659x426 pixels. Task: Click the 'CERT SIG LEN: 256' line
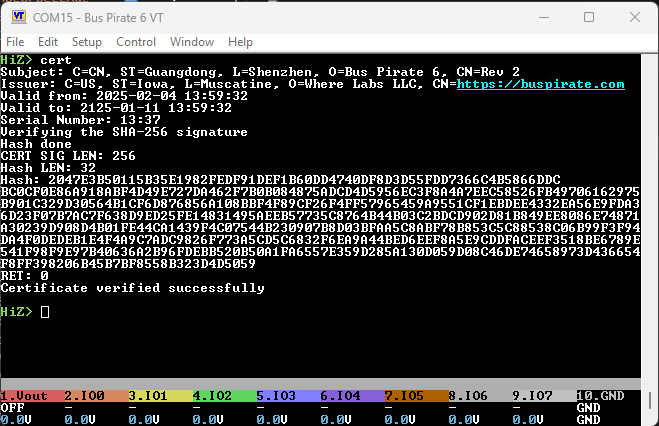coord(68,156)
